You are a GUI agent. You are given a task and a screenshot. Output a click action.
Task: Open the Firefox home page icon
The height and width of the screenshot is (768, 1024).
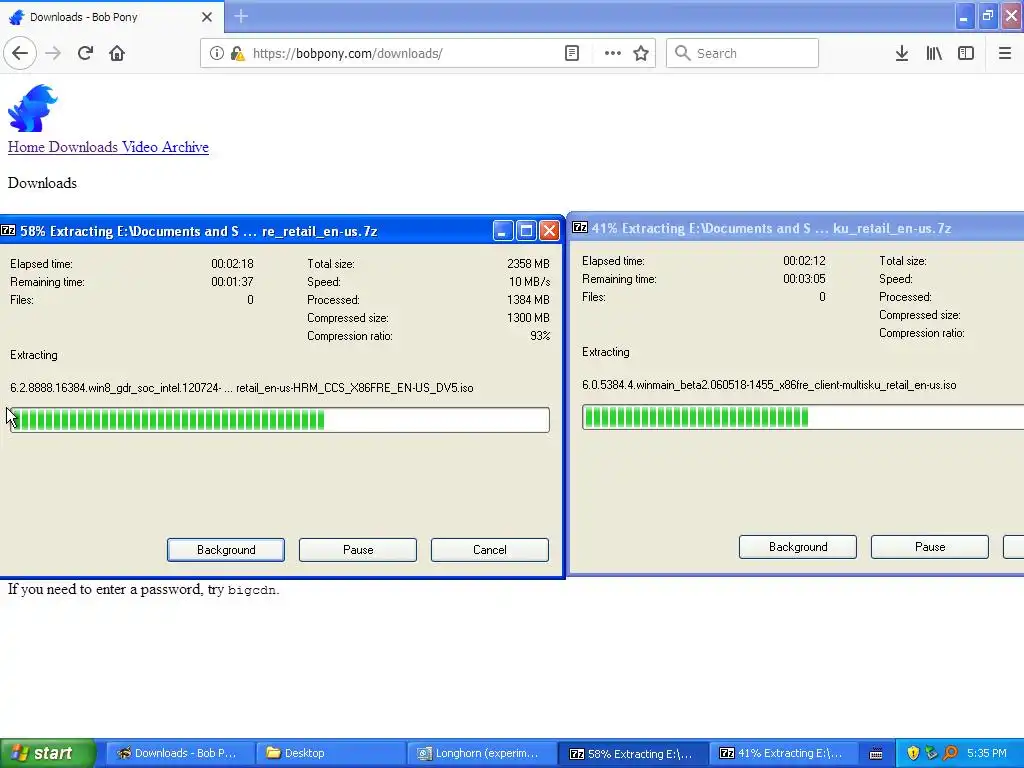point(117,53)
